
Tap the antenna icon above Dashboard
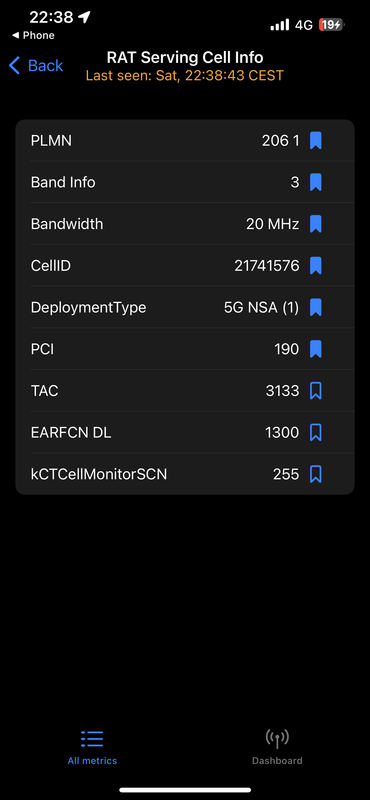click(277, 738)
